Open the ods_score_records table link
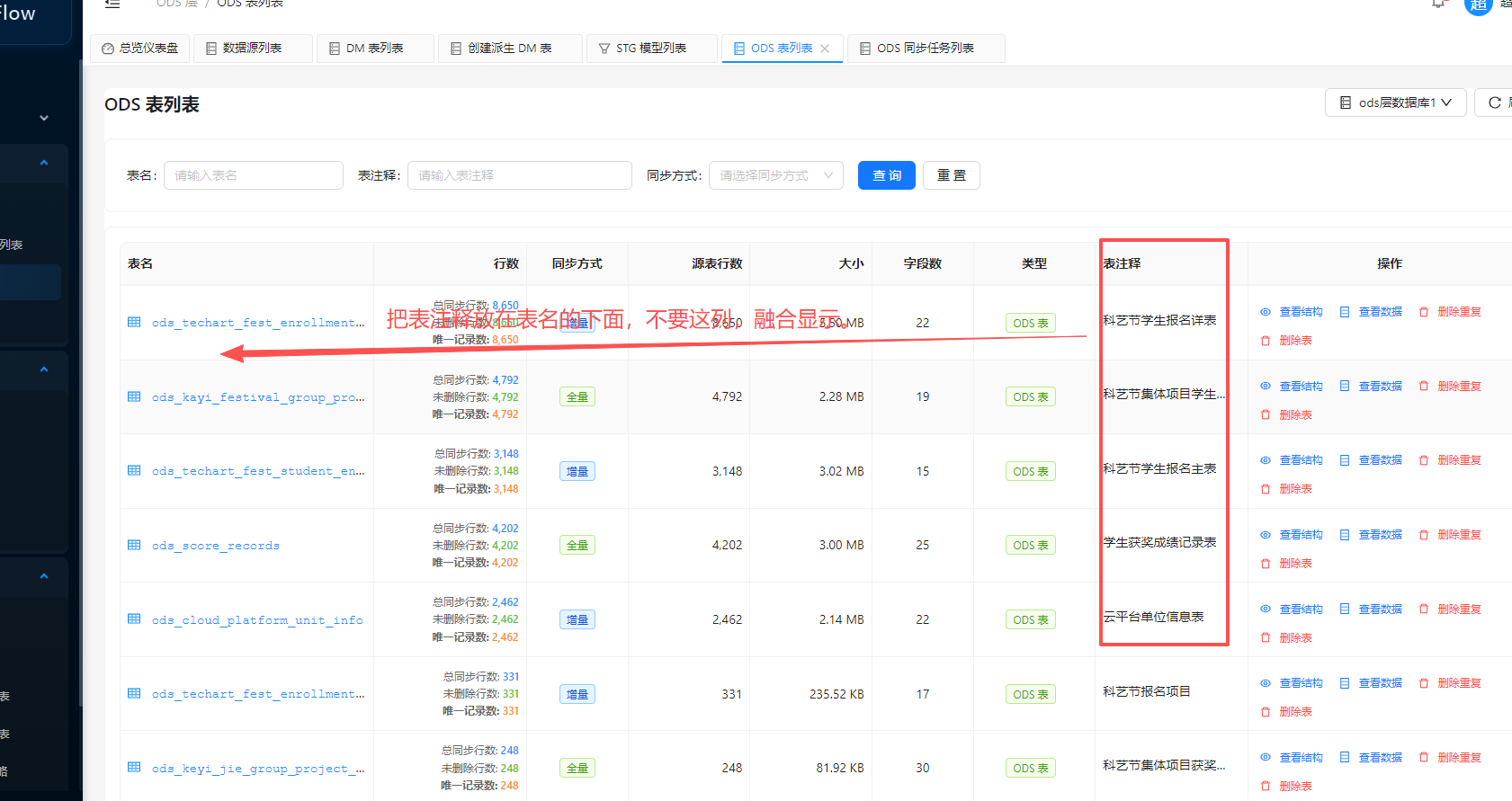This screenshot has height=801, width=1512. click(216, 546)
